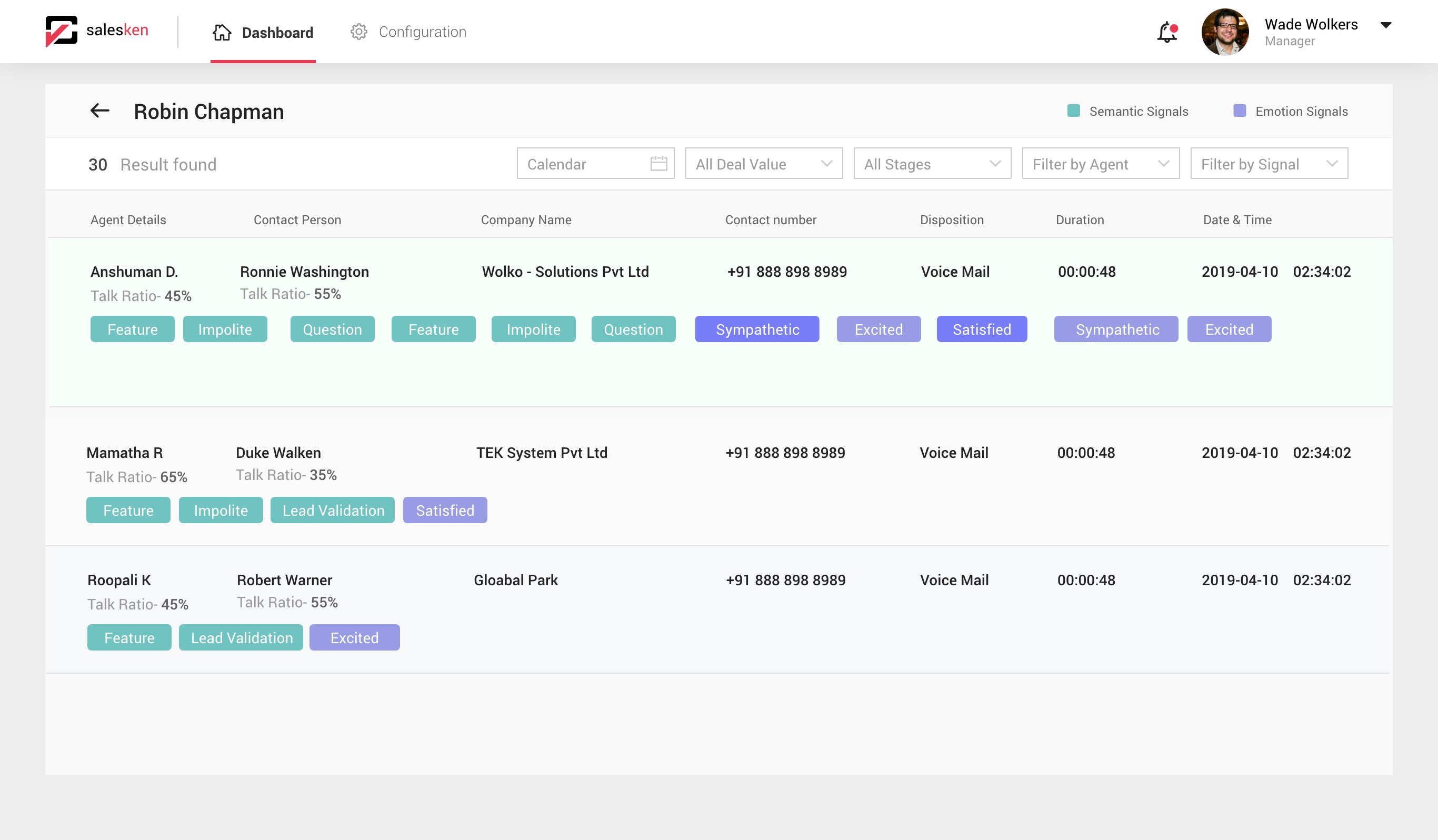The height and width of the screenshot is (840, 1438).
Task: Open the notifications bell
Action: point(1167,32)
